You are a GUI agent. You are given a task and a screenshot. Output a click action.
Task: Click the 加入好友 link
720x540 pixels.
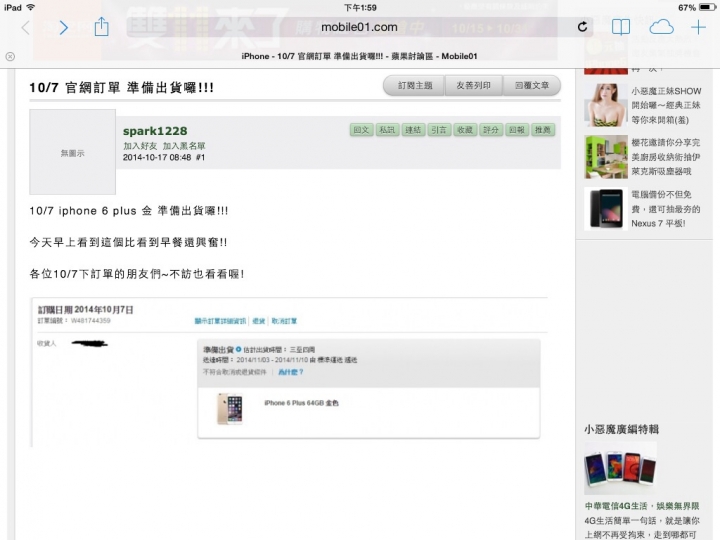pos(140,146)
